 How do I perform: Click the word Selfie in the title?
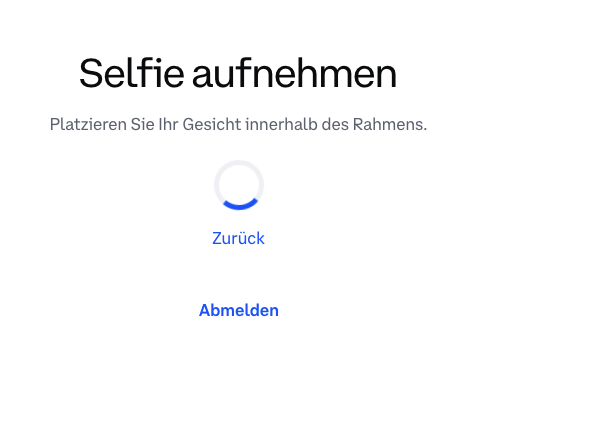click(132, 73)
